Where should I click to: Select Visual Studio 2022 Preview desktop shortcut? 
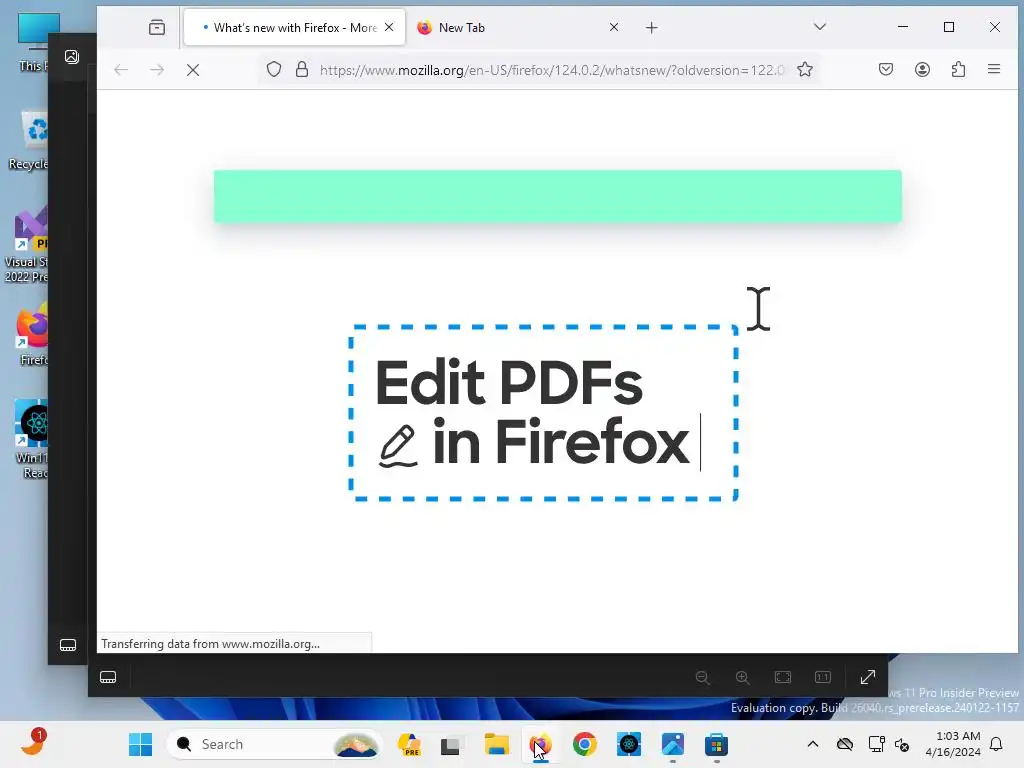27,245
